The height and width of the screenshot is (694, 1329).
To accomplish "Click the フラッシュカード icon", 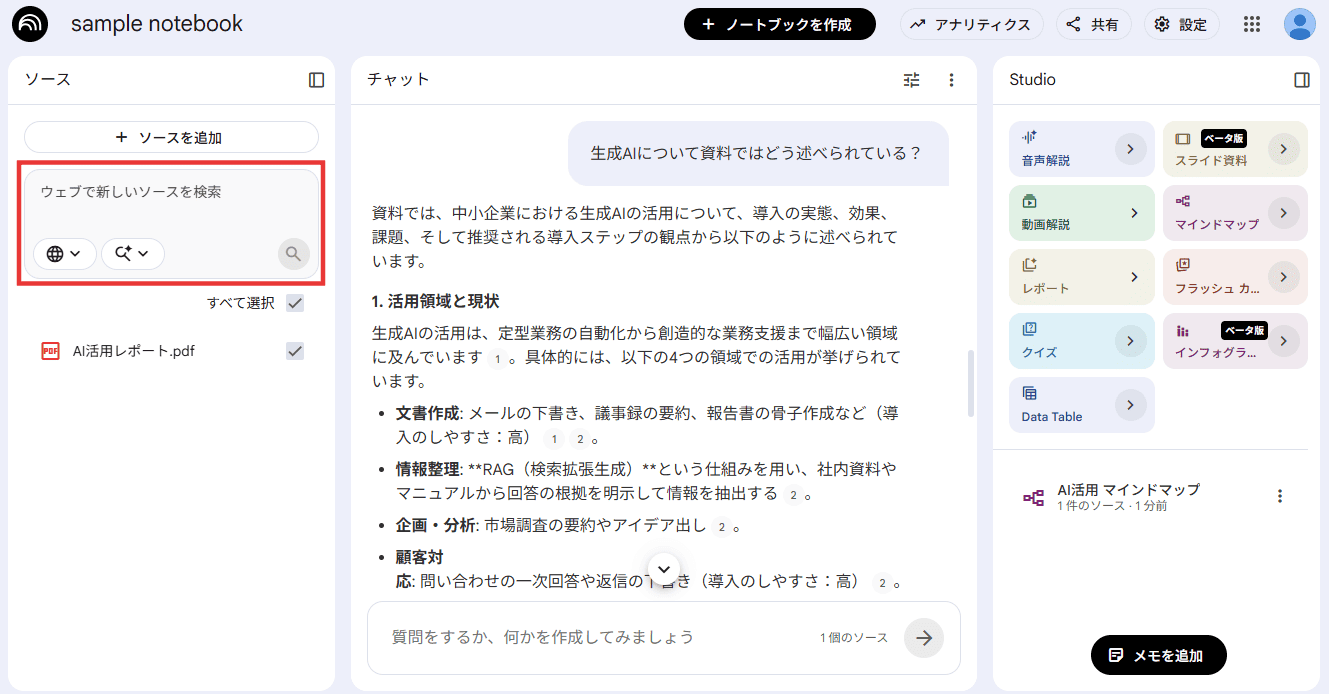I will [x=1183, y=265].
